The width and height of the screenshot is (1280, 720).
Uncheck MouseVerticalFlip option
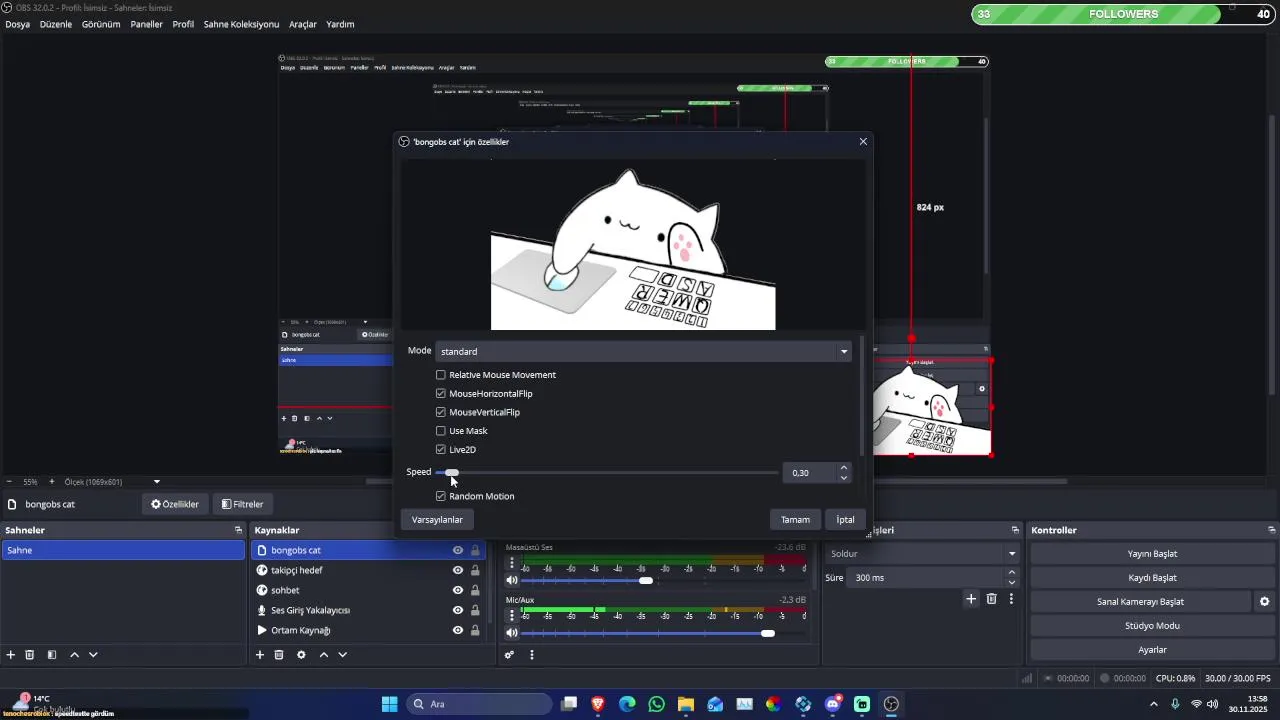[441, 412]
